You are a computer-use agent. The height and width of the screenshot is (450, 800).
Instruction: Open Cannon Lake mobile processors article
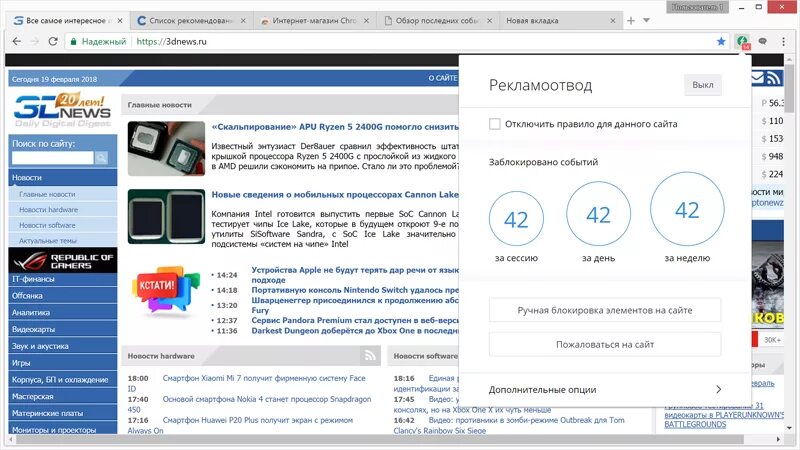coord(335,194)
